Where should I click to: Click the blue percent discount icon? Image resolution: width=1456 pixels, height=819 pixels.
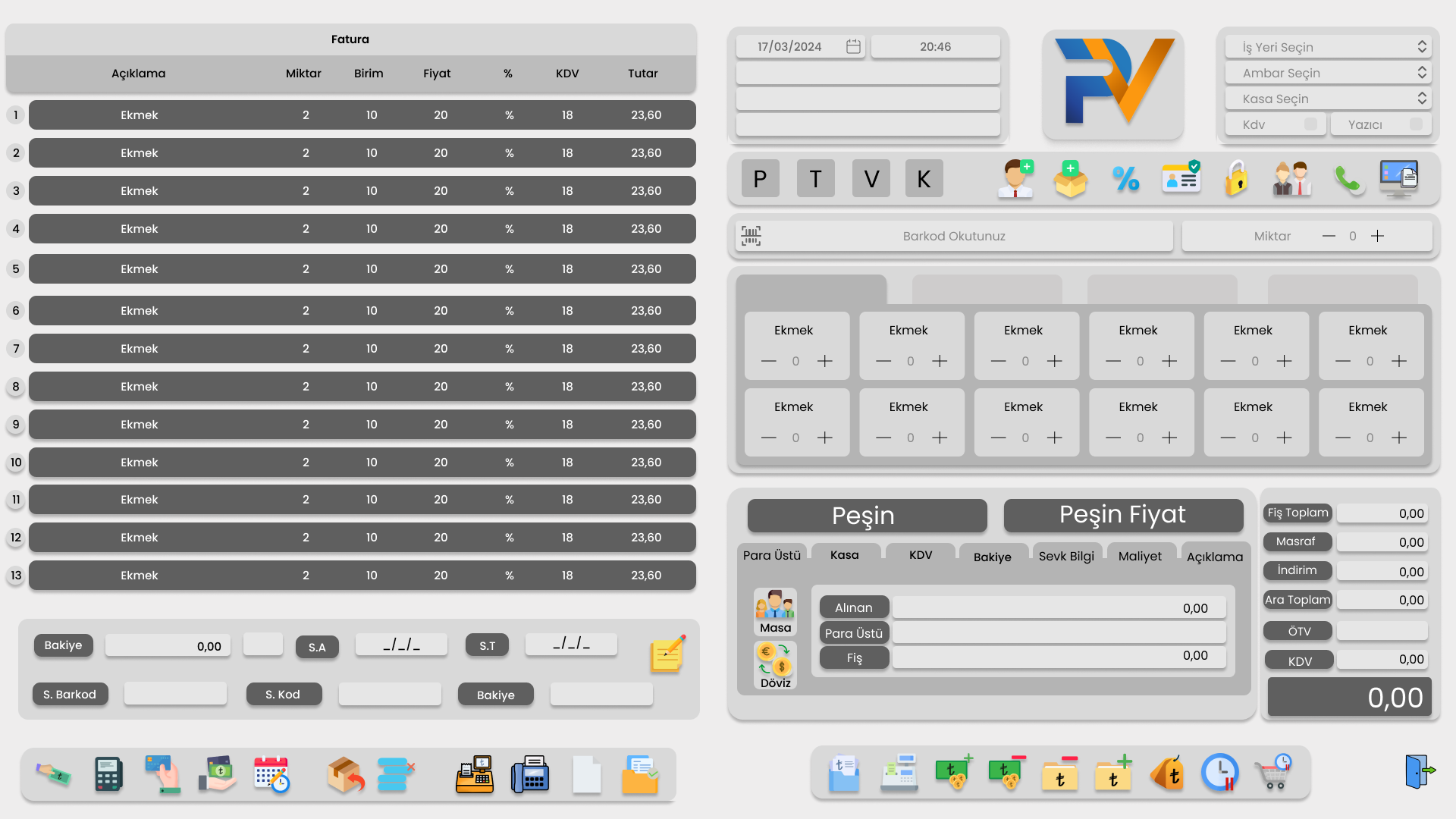[1125, 179]
